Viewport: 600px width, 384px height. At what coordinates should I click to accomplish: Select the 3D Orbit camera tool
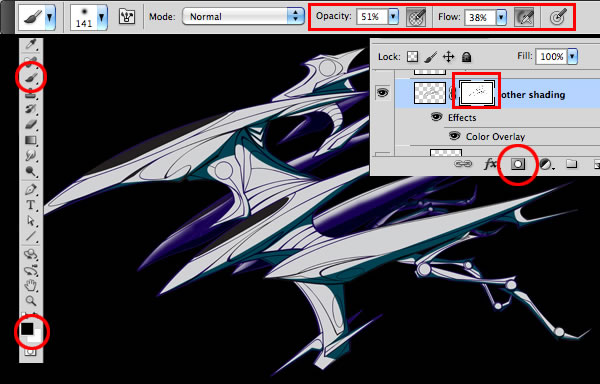(x=31, y=270)
